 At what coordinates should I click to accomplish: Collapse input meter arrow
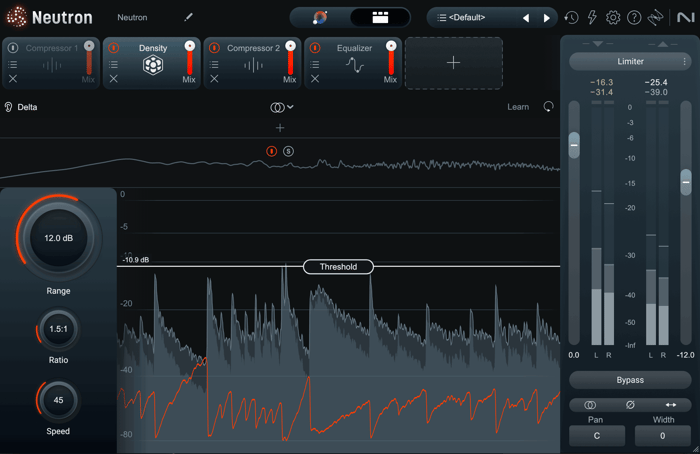click(598, 44)
